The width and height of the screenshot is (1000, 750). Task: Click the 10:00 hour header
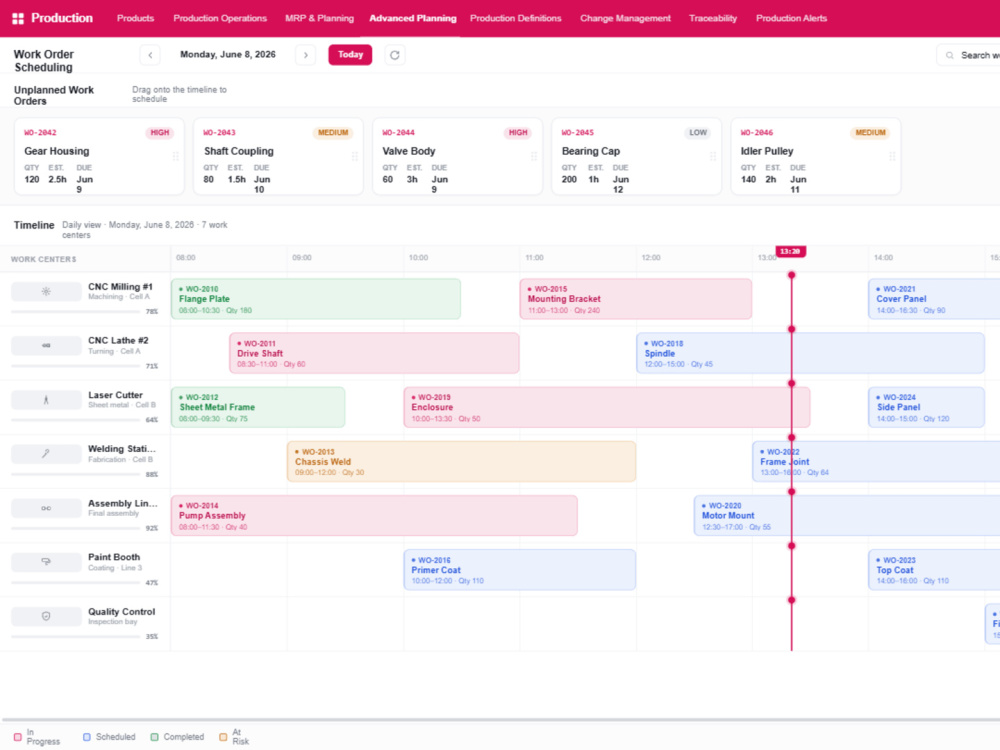click(x=418, y=258)
